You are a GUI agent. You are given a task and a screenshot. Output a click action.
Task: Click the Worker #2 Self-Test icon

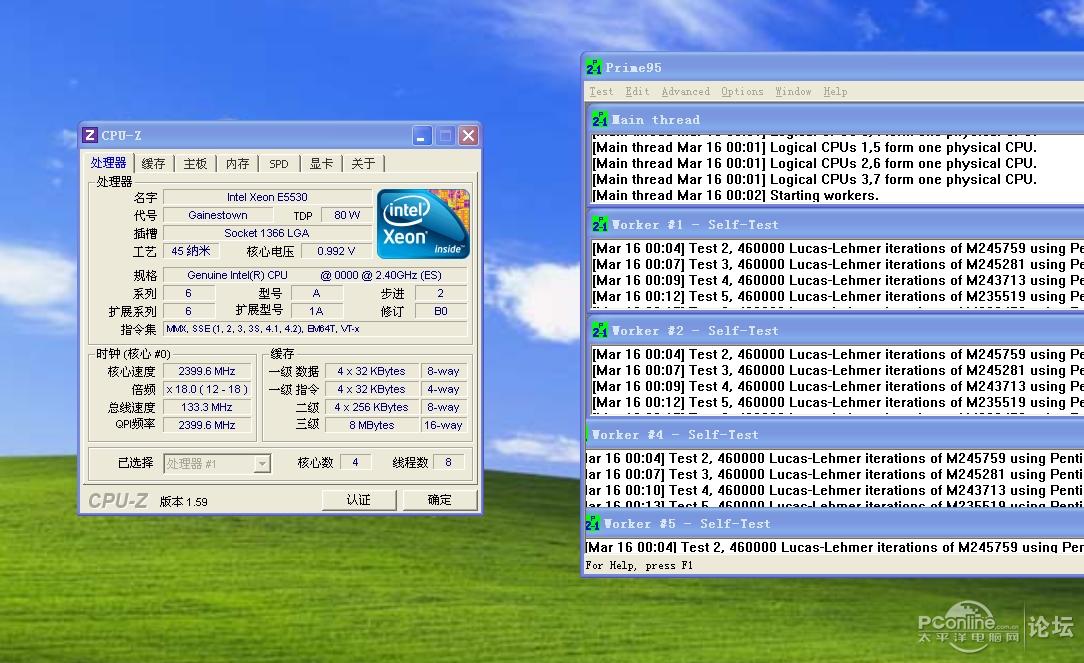(x=599, y=330)
